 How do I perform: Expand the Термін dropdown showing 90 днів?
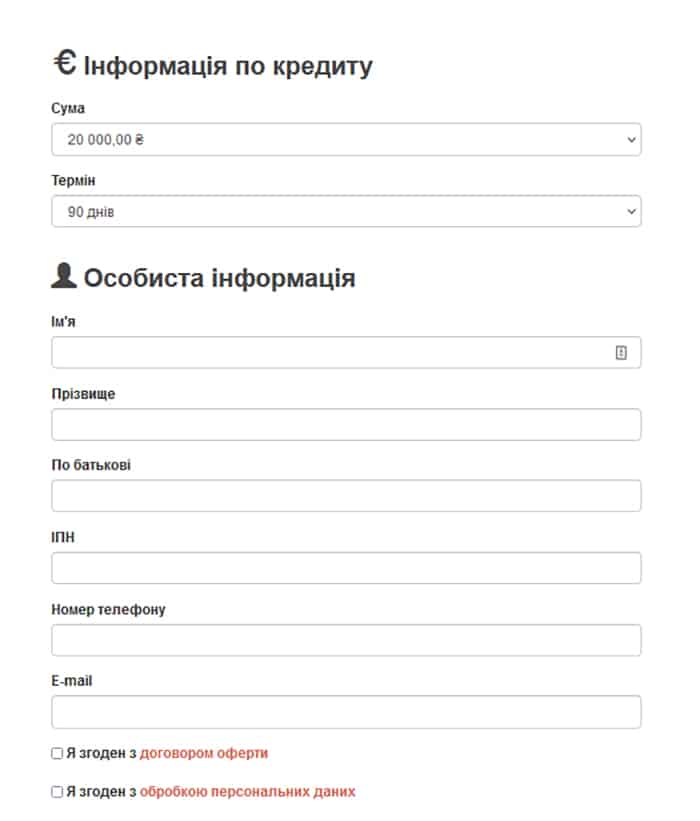point(346,212)
